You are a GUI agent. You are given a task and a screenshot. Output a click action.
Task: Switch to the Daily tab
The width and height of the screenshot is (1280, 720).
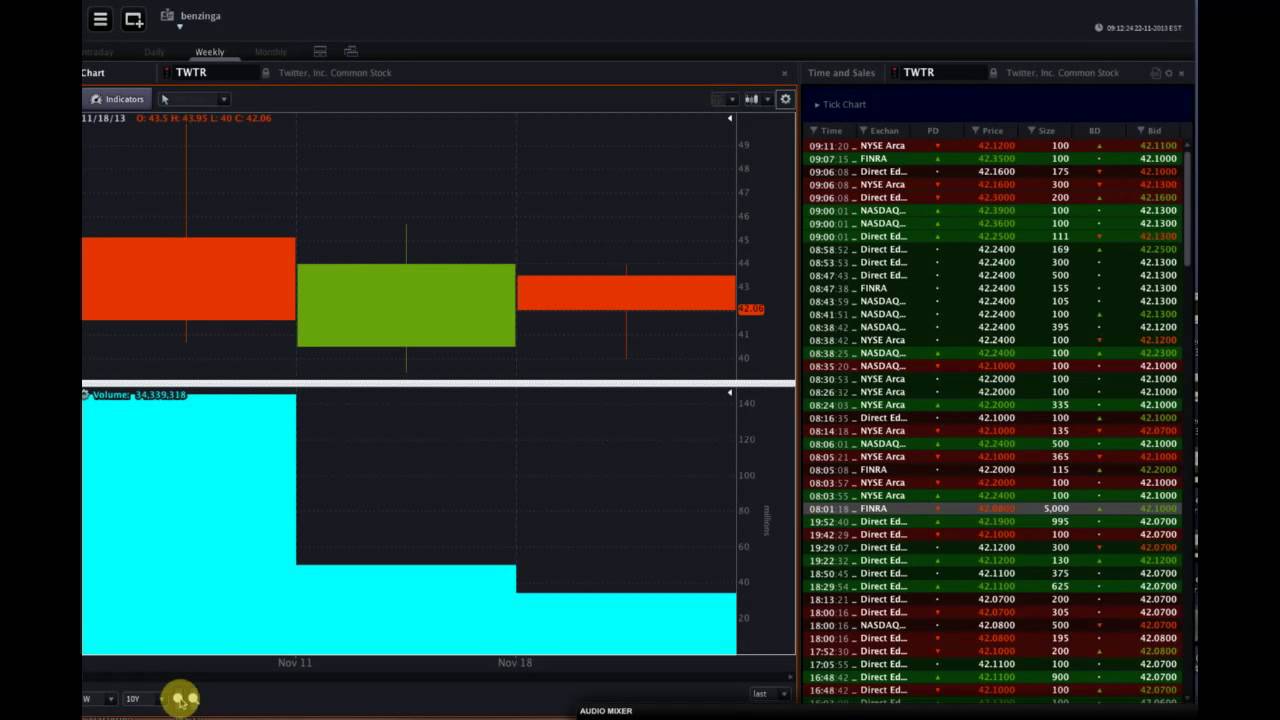point(154,52)
